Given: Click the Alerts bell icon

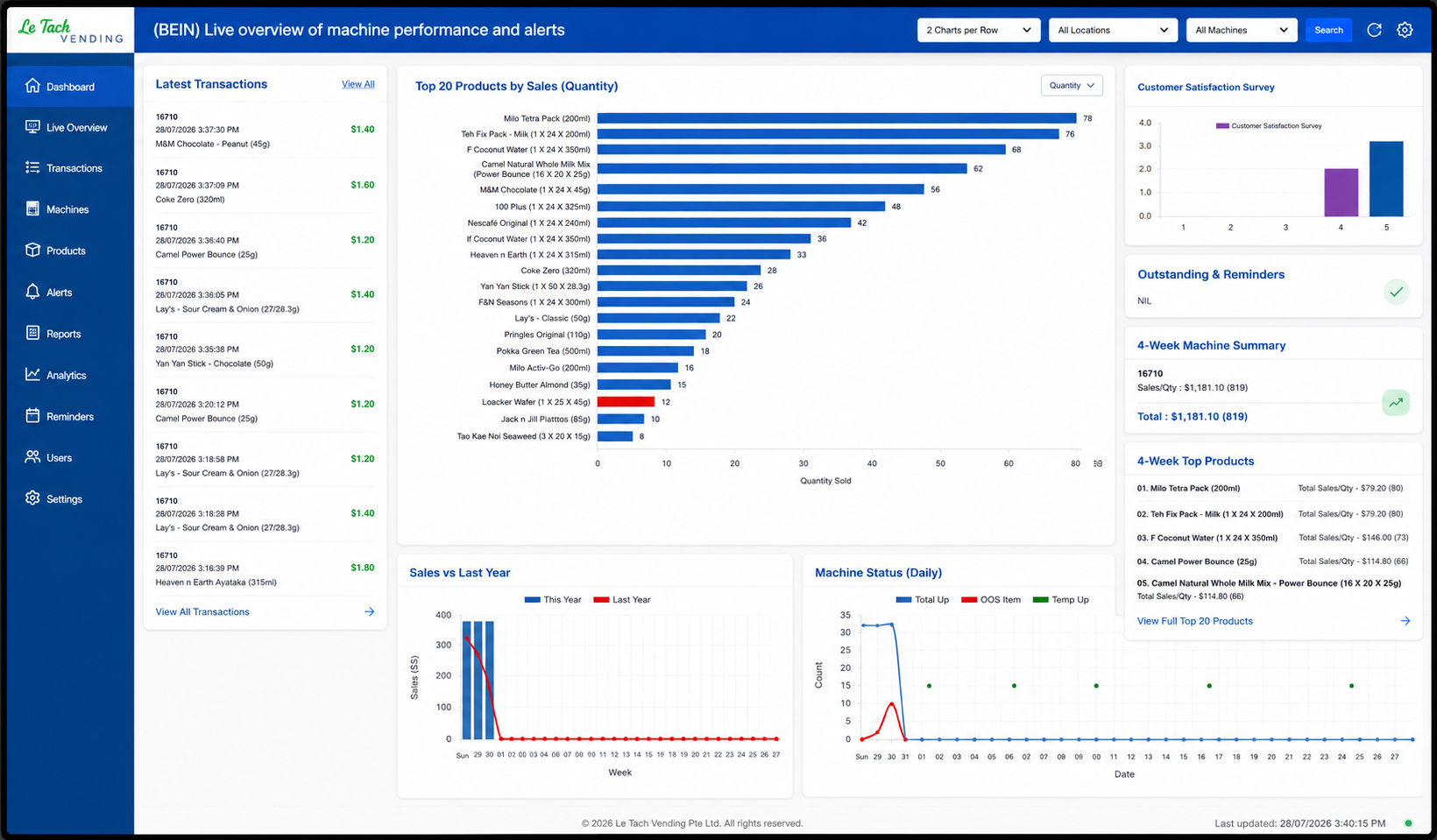Looking at the screenshot, I should pos(32,292).
